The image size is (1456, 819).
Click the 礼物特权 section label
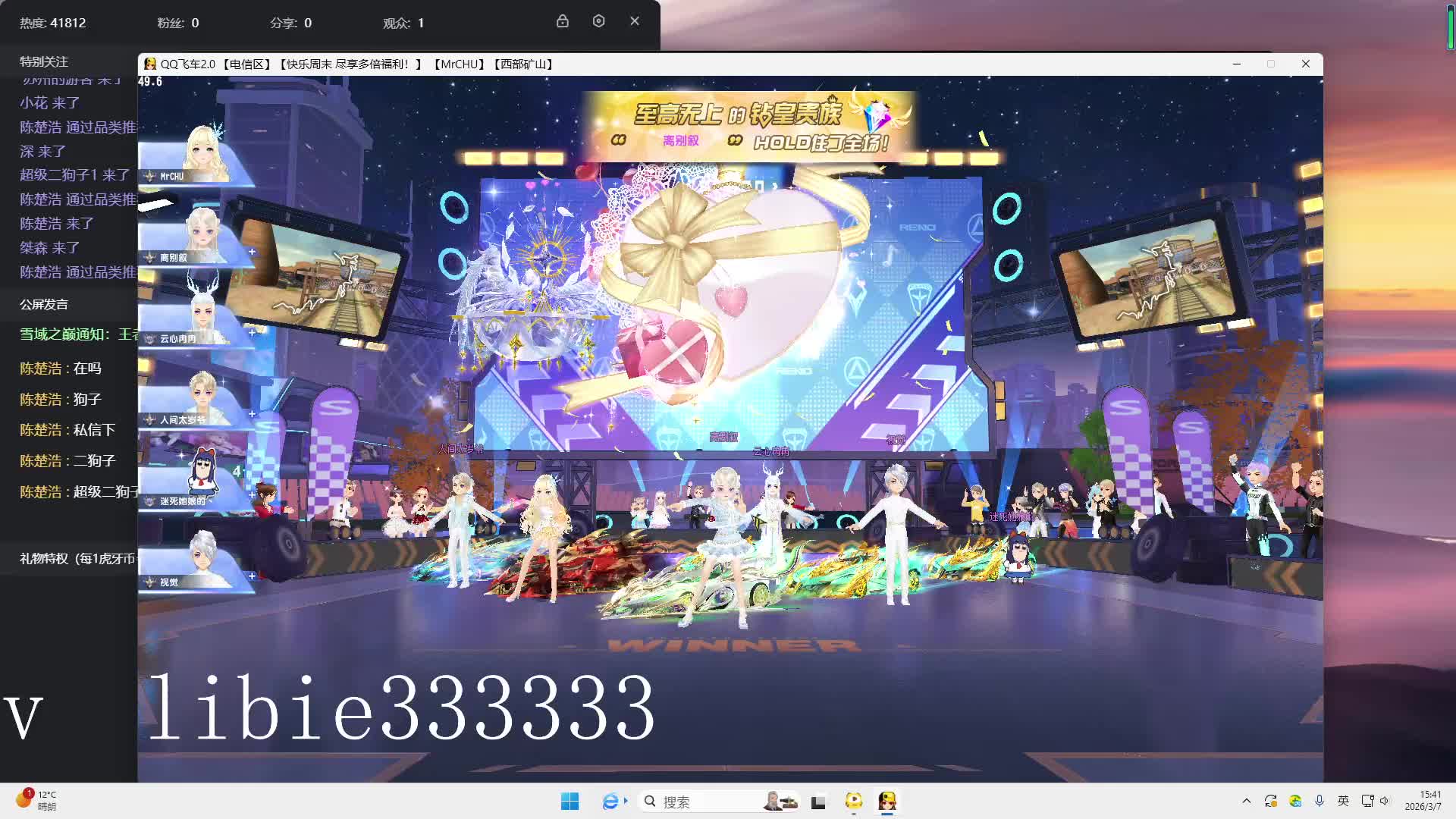pos(76,559)
